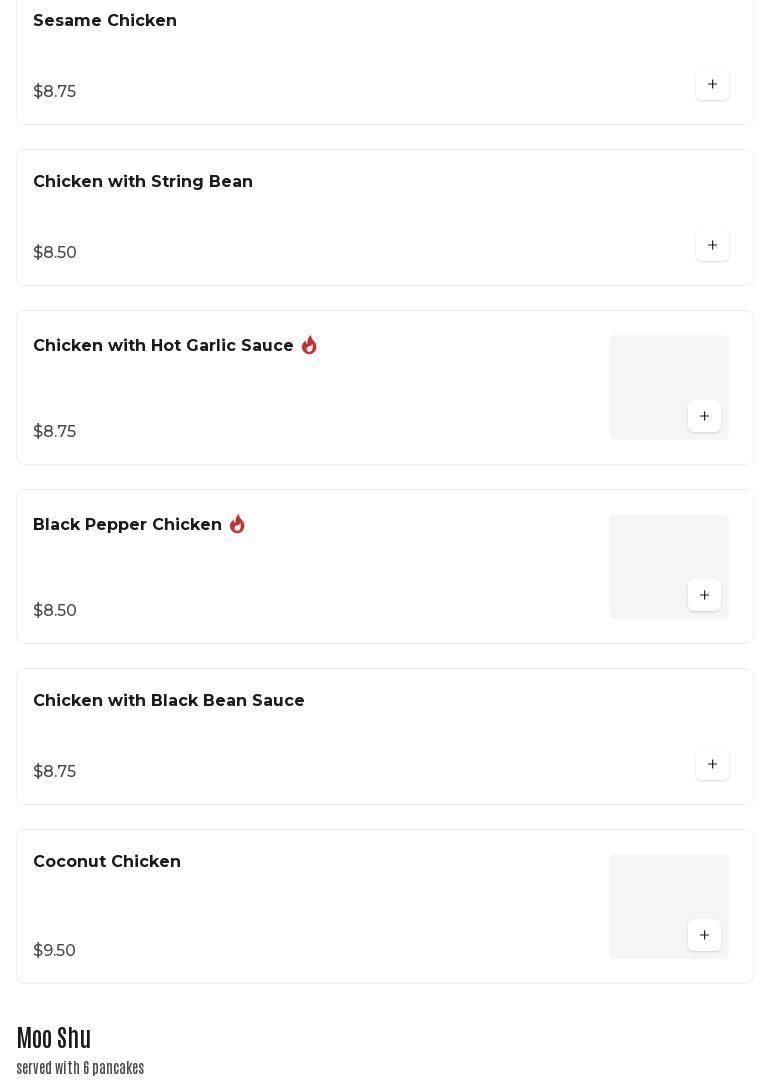Open Black Pepper Chicken title text
The width and height of the screenshot is (770, 1088).
pyautogui.click(x=127, y=524)
